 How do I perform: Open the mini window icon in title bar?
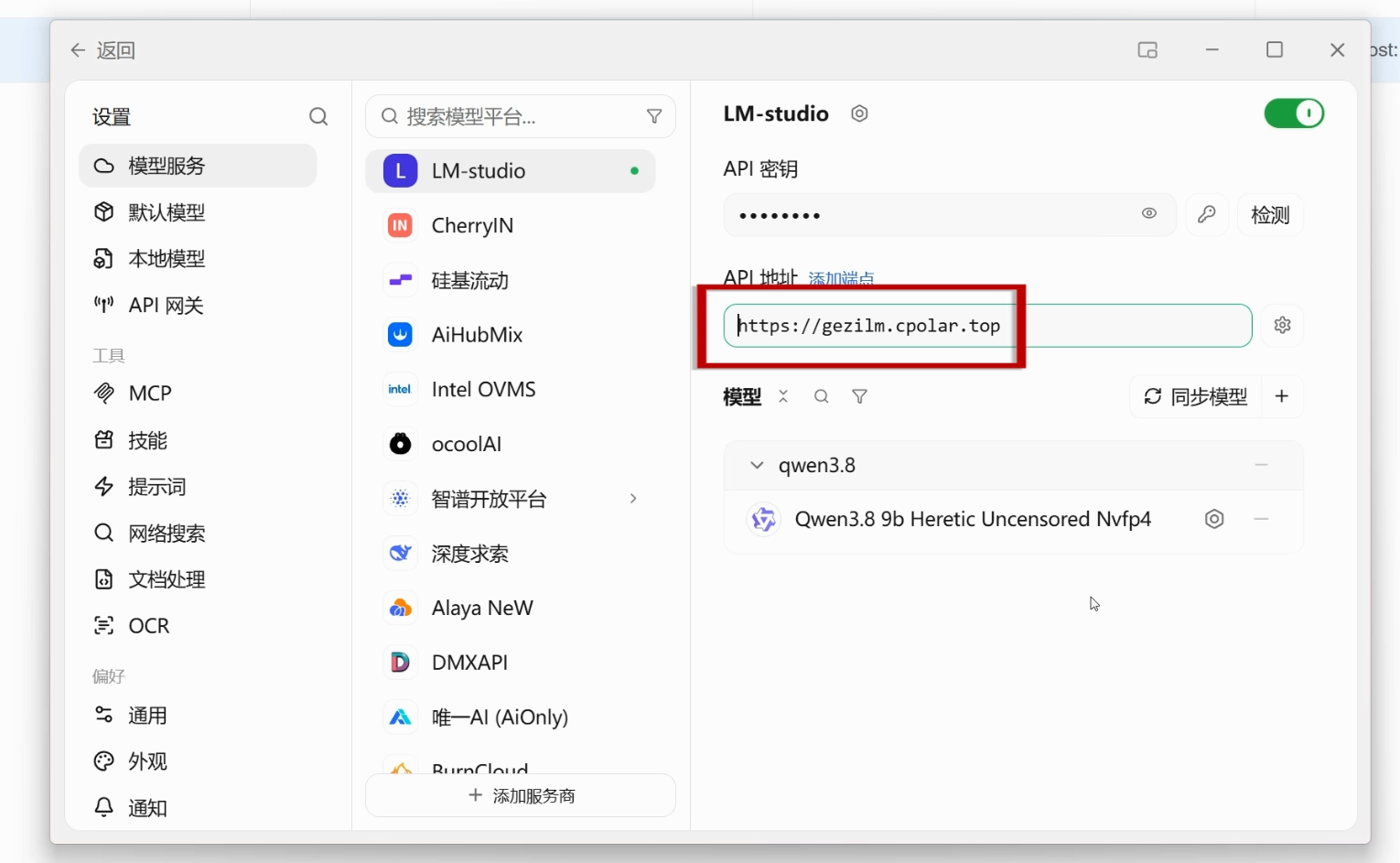(x=1147, y=50)
